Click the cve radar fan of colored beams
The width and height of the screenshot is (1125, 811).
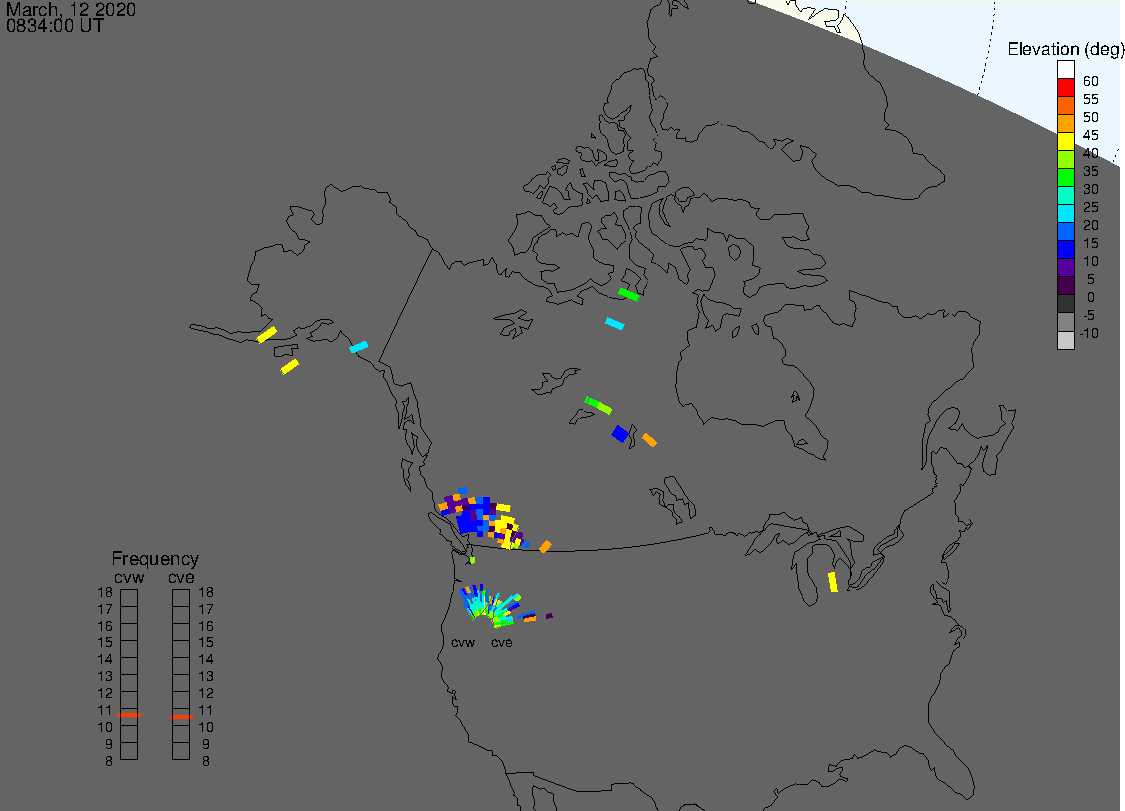(x=504, y=610)
